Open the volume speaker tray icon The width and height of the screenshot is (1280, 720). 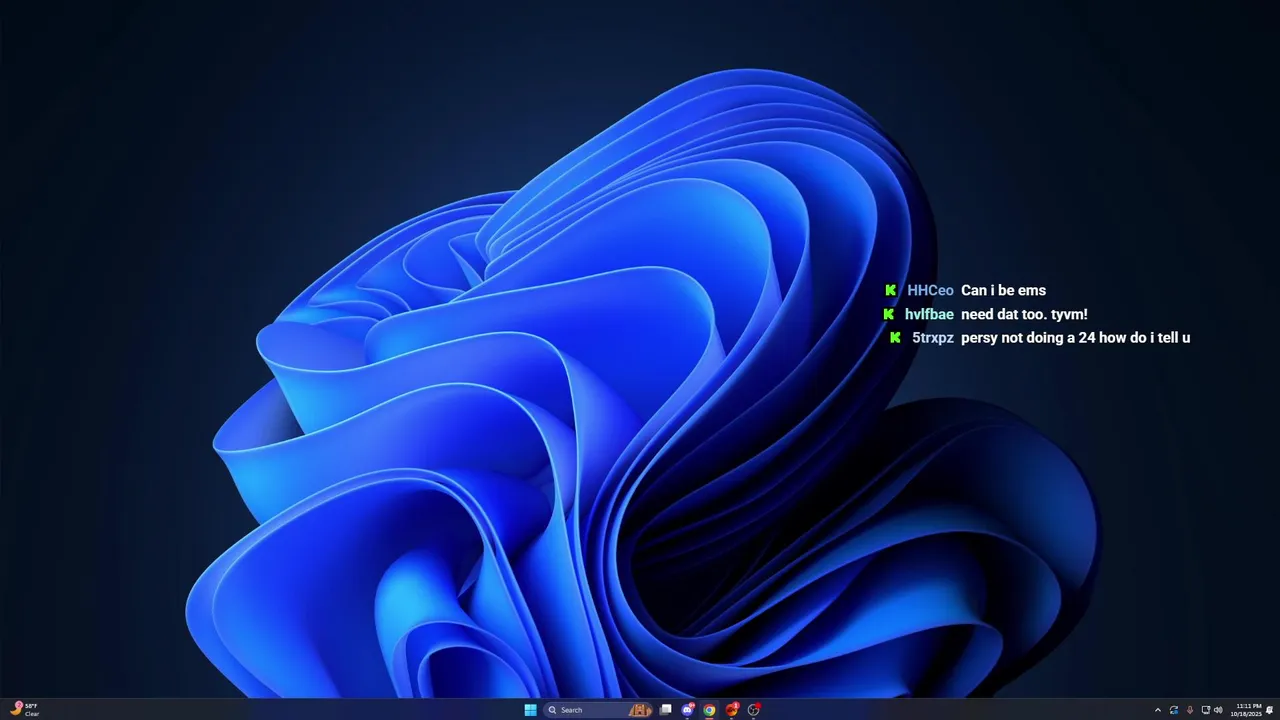1218,710
